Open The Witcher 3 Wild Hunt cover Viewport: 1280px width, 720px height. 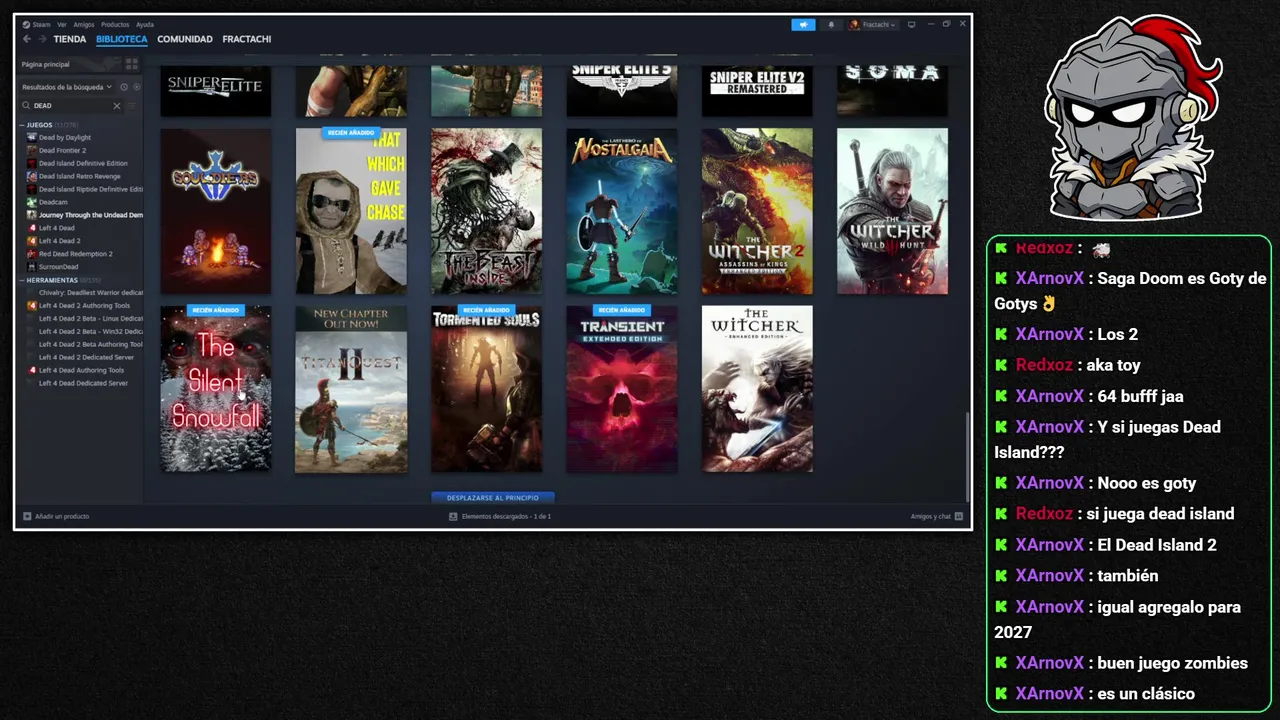click(x=892, y=211)
